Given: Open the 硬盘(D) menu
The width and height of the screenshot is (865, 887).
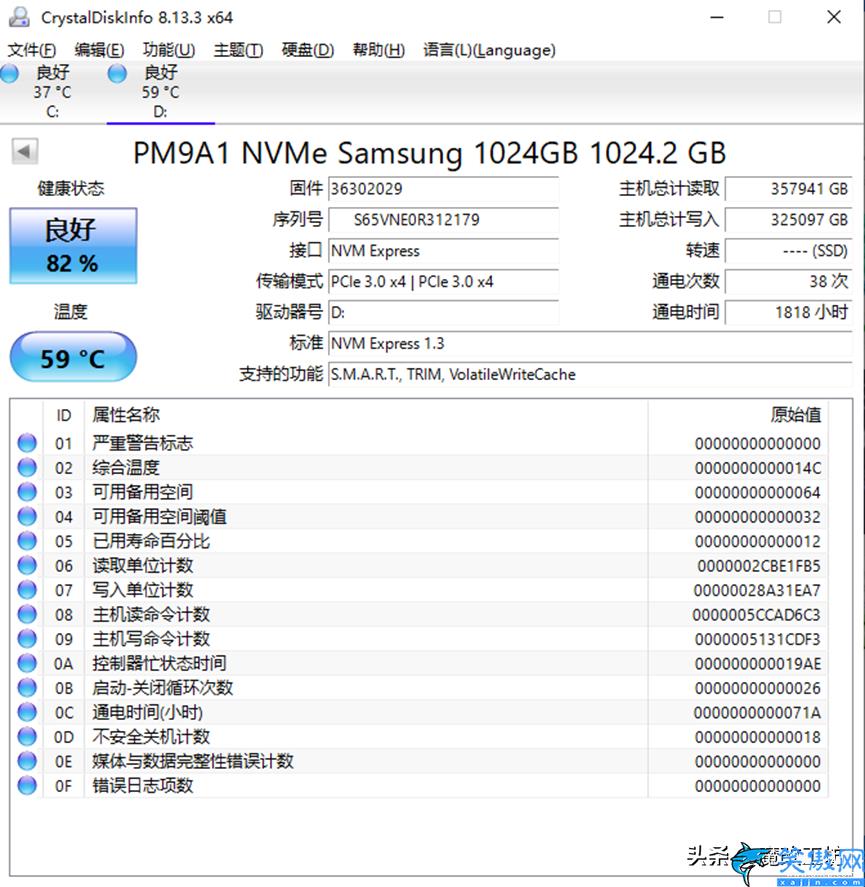Looking at the screenshot, I should coord(308,50).
